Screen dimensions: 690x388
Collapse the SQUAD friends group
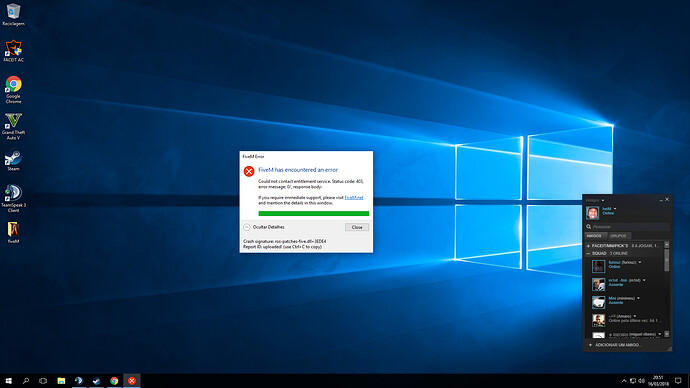pos(588,253)
